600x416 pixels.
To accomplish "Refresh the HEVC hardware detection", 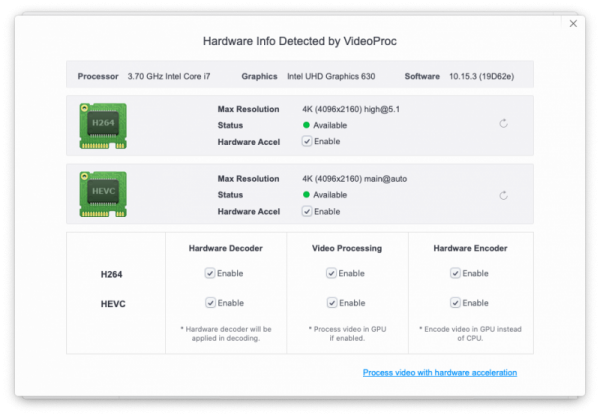I will 504,196.
